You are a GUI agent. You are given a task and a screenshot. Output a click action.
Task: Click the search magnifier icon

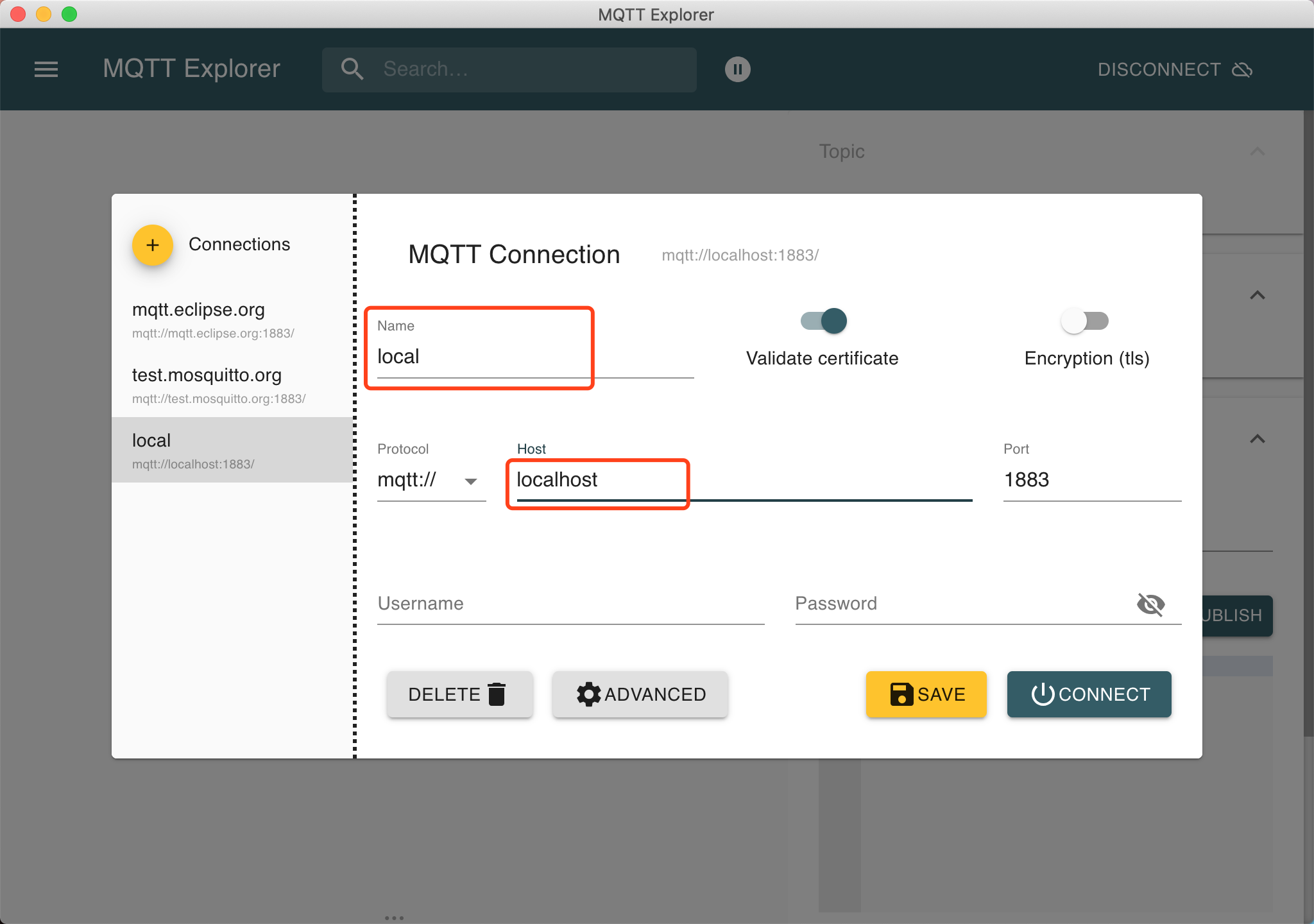tap(352, 69)
